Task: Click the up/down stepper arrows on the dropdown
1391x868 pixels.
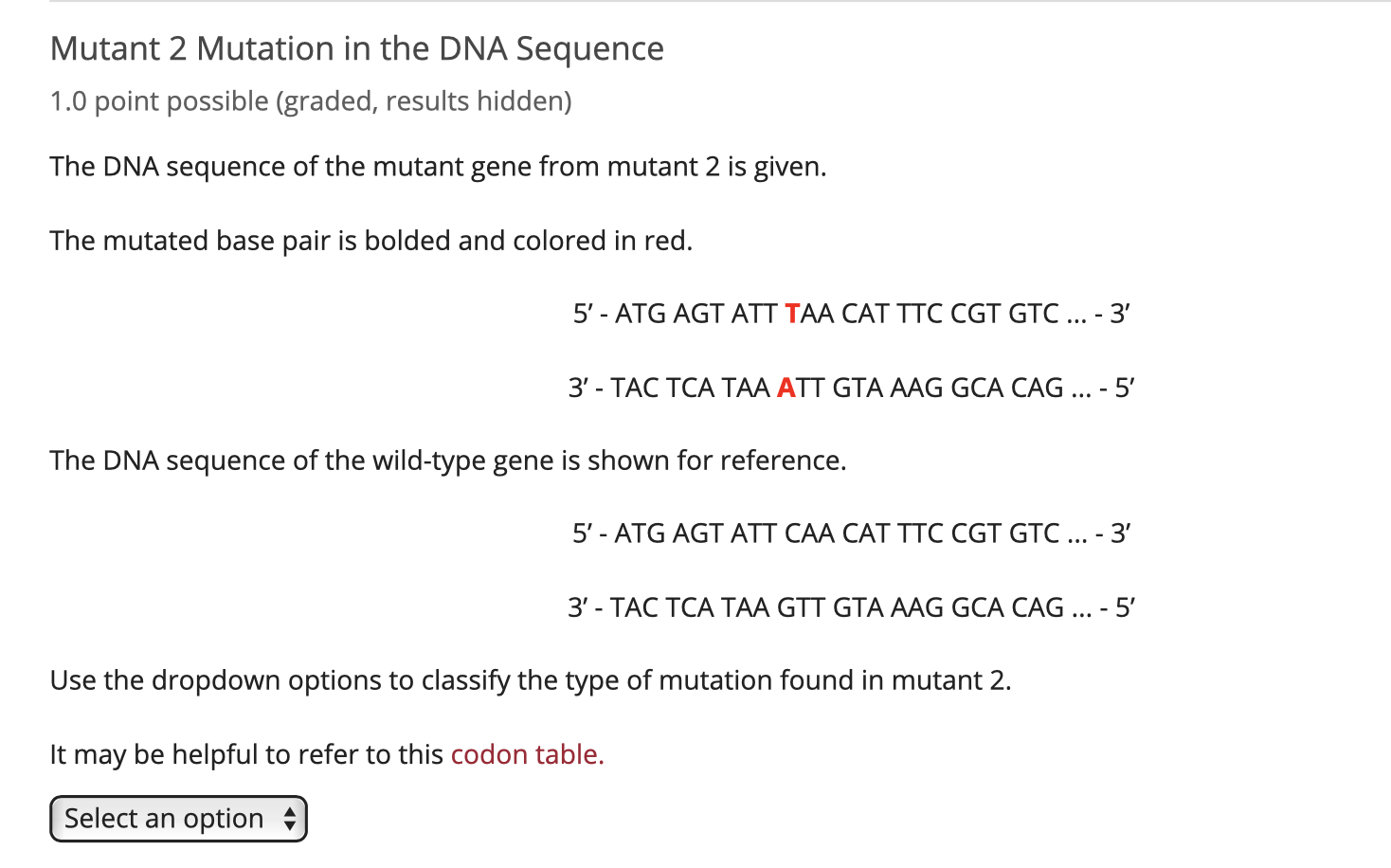Action: tap(290, 818)
